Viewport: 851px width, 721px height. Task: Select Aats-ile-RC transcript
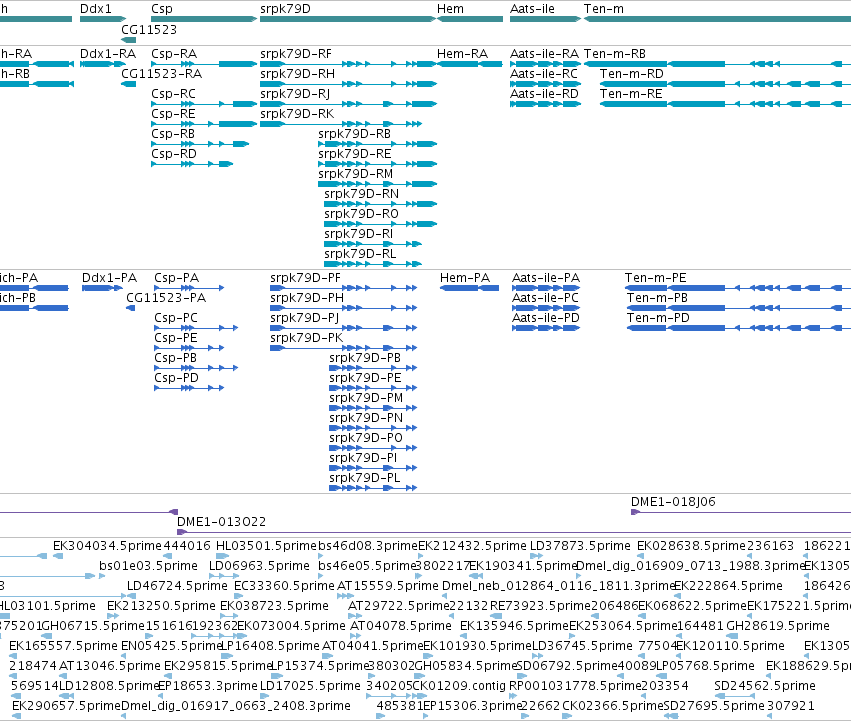tap(545, 84)
